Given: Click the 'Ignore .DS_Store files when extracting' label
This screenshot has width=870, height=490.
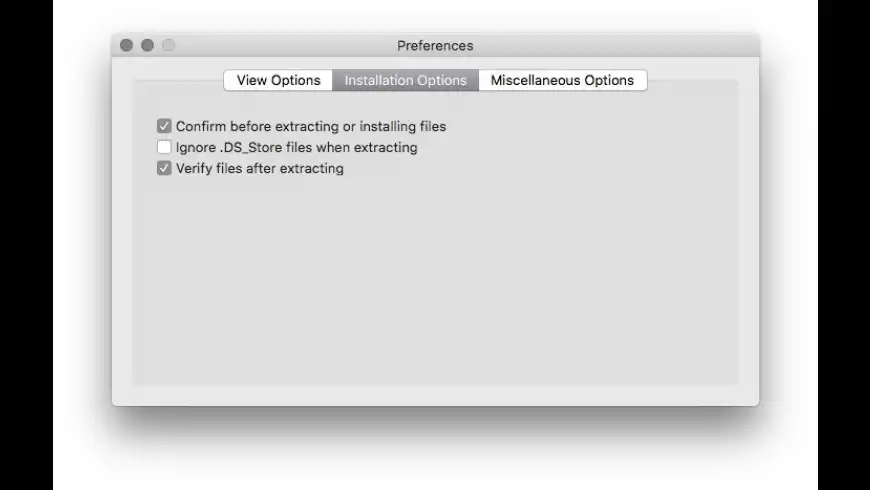Looking at the screenshot, I should [297, 148].
